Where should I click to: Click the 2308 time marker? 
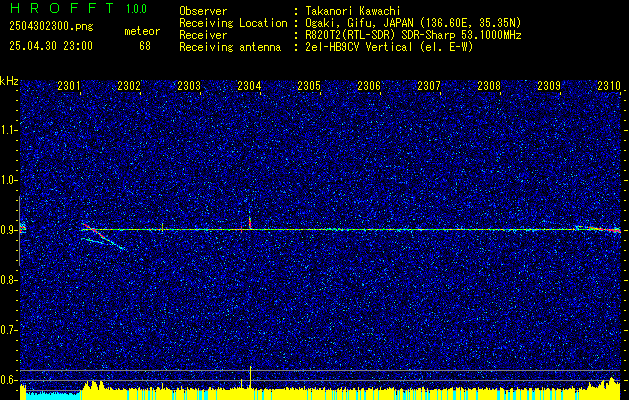(x=489, y=85)
